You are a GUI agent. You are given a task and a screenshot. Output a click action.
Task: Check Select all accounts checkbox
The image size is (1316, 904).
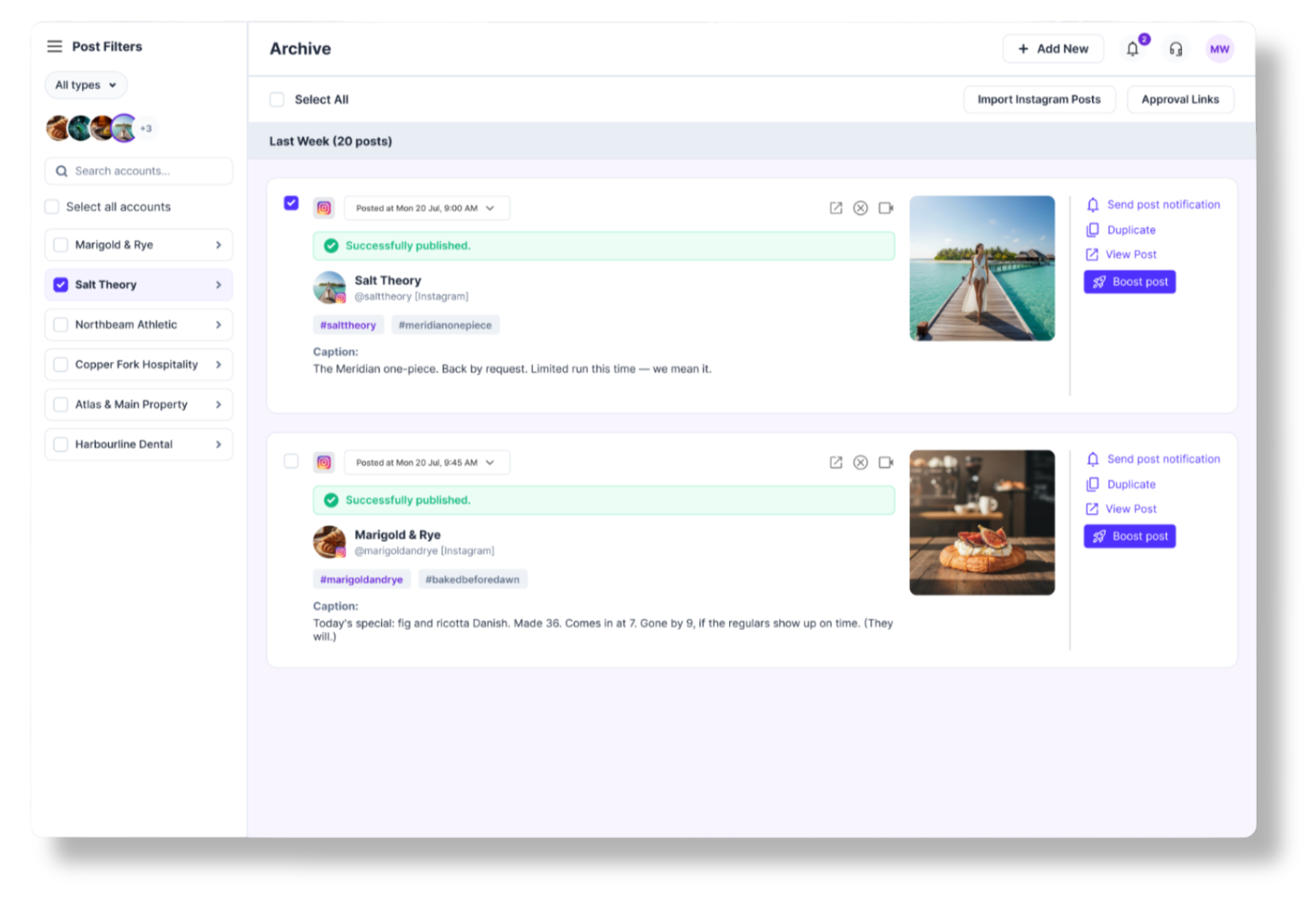[x=52, y=207]
